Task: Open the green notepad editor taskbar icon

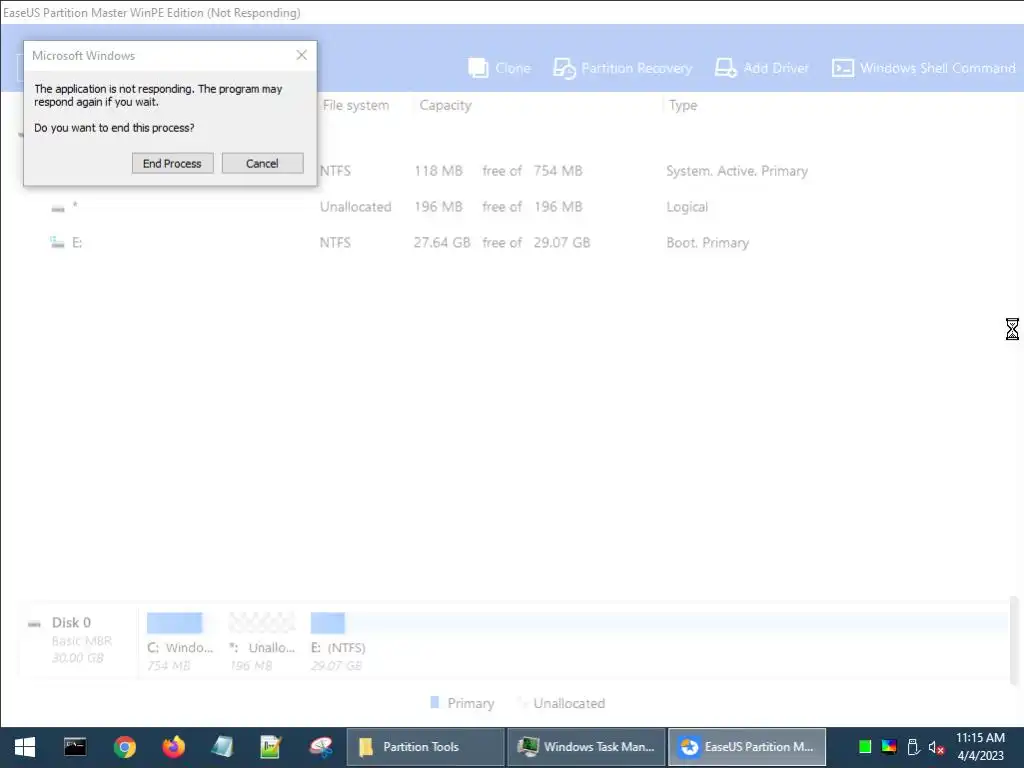Action: pos(270,746)
